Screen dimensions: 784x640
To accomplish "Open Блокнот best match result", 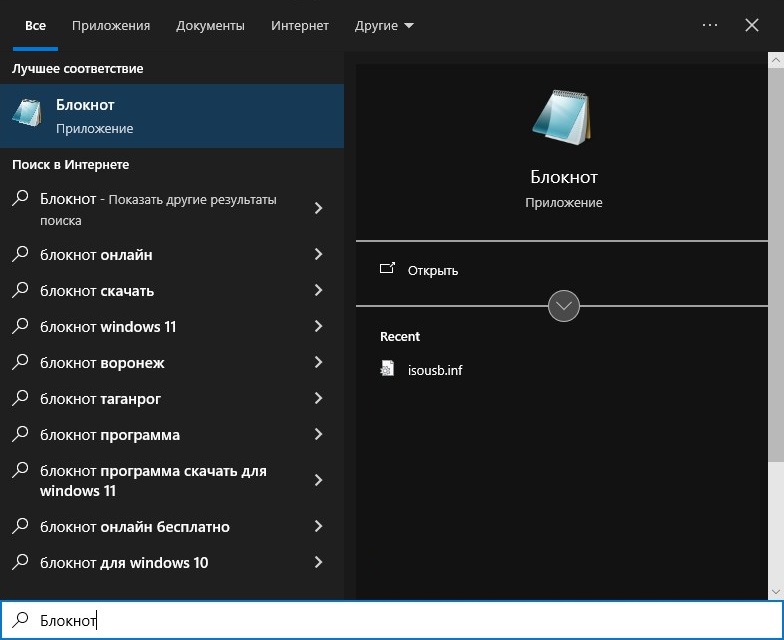I will pyautogui.click(x=172, y=116).
